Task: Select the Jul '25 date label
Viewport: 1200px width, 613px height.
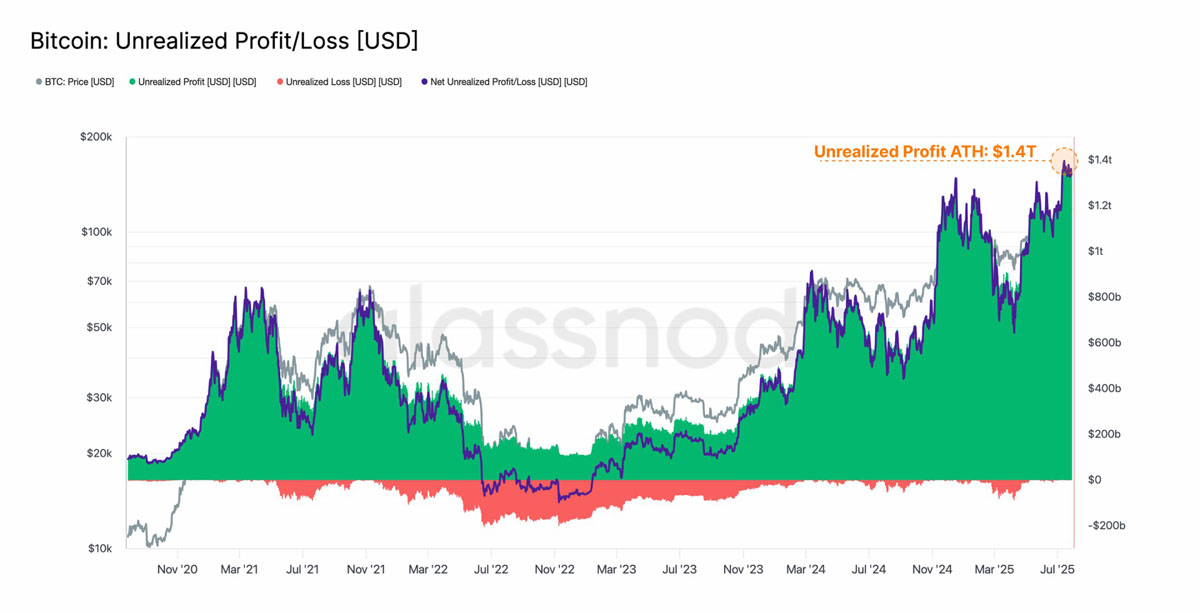Action: (1058, 570)
